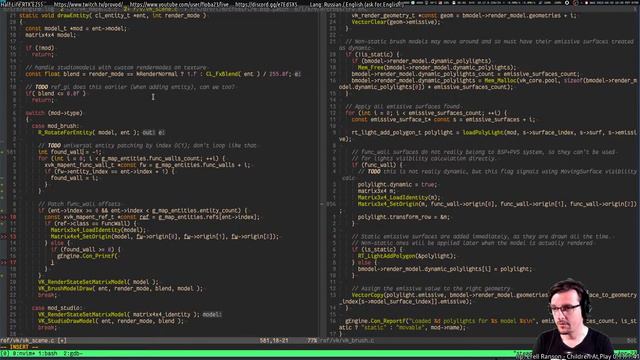Click 'if (func_wall) {' line in right pane
This screenshot has width=640, height=360.
click(x=377, y=165)
